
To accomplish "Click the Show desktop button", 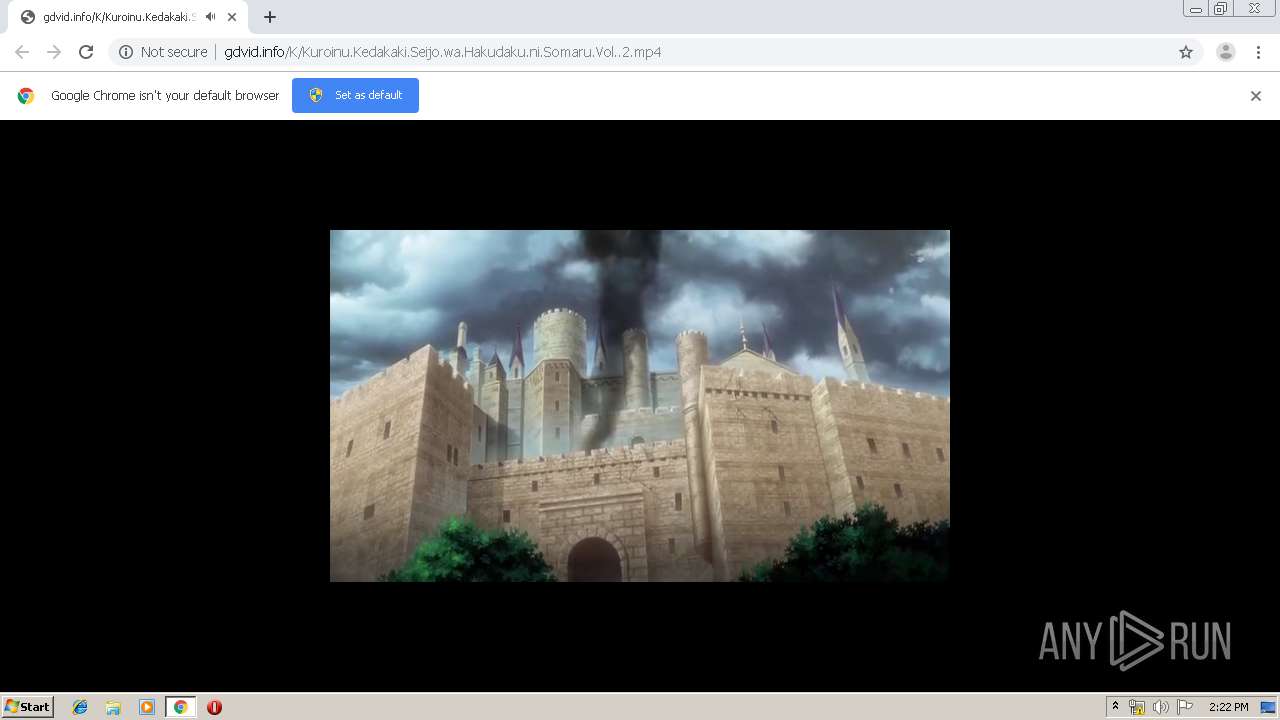I will coord(1268,707).
